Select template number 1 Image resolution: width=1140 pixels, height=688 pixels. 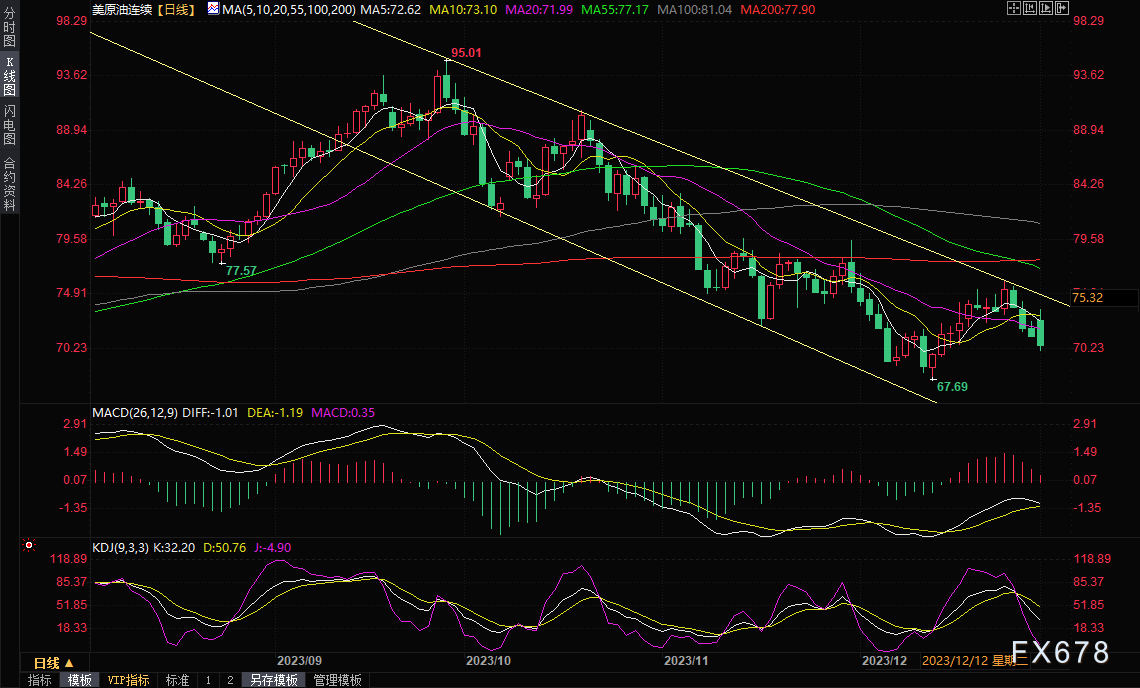tap(208, 680)
